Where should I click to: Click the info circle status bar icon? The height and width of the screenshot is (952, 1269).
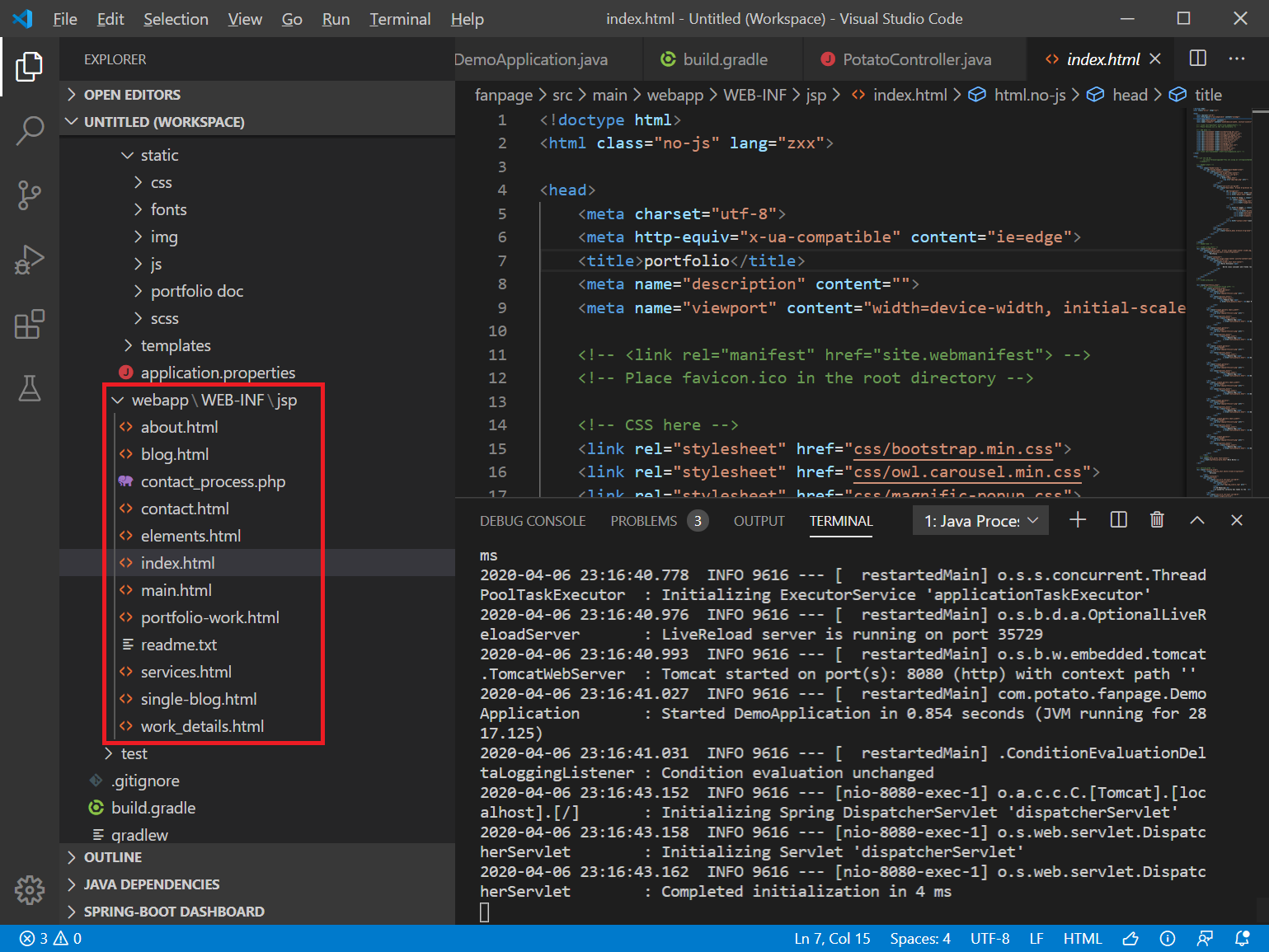[x=1168, y=939]
